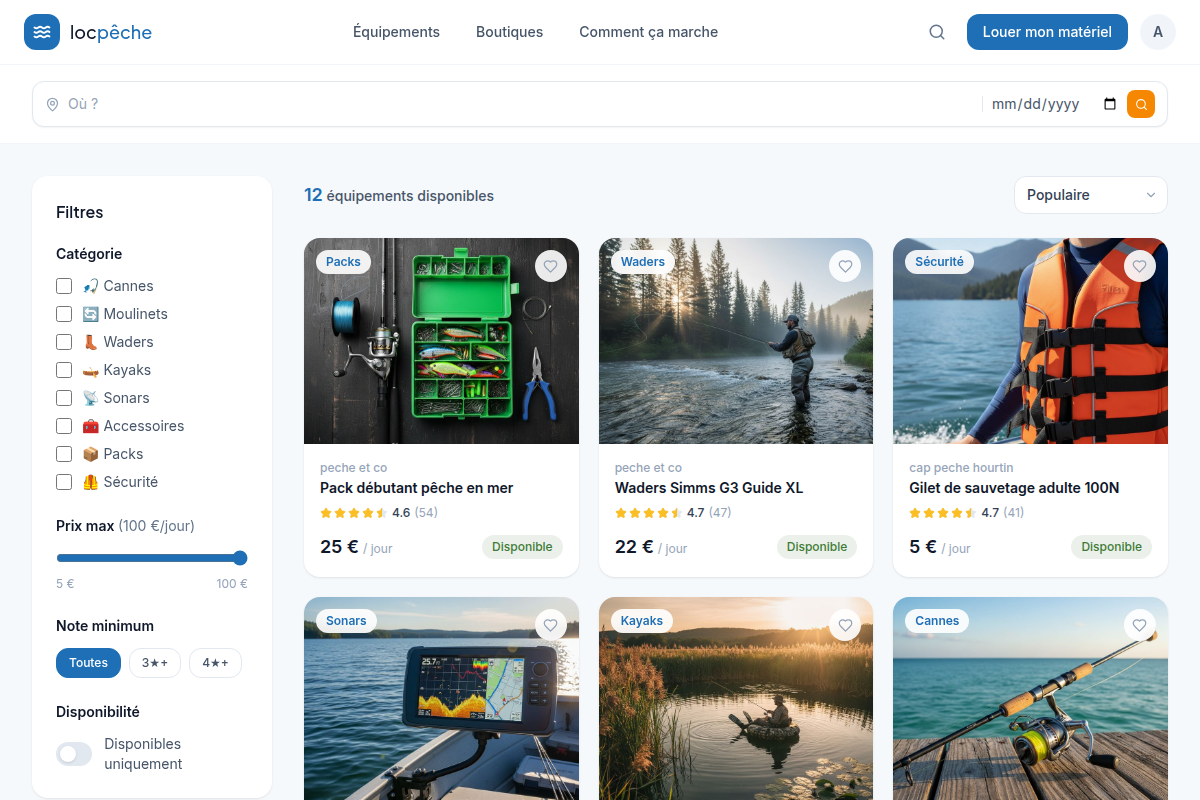This screenshot has width=1200, height=800.
Task: Check the Cannes category filter
Action: [x=64, y=286]
